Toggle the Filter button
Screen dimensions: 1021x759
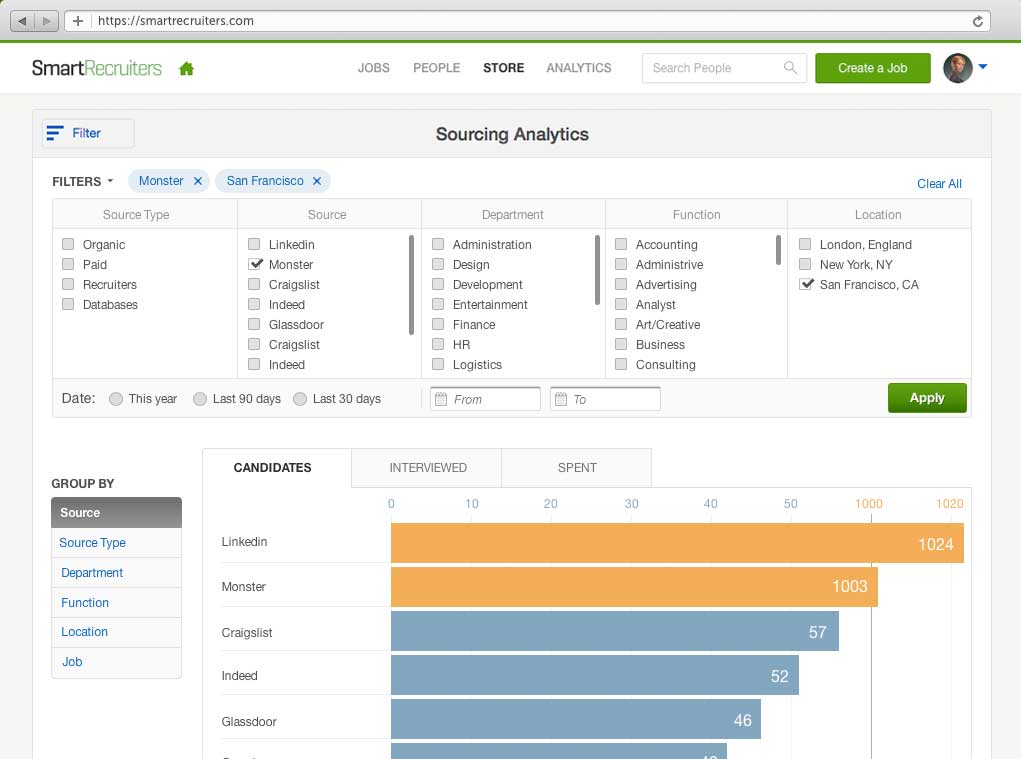(89, 133)
